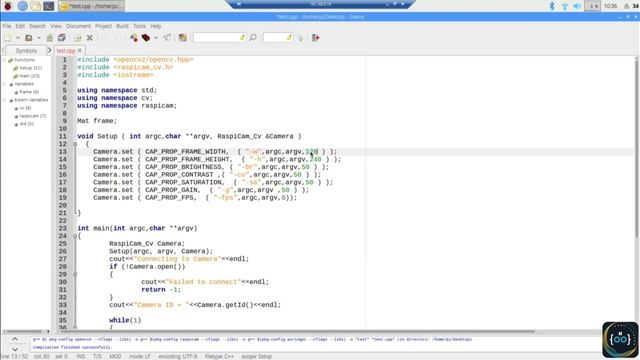Open the Wi-Fi network tray menu

point(564,6)
